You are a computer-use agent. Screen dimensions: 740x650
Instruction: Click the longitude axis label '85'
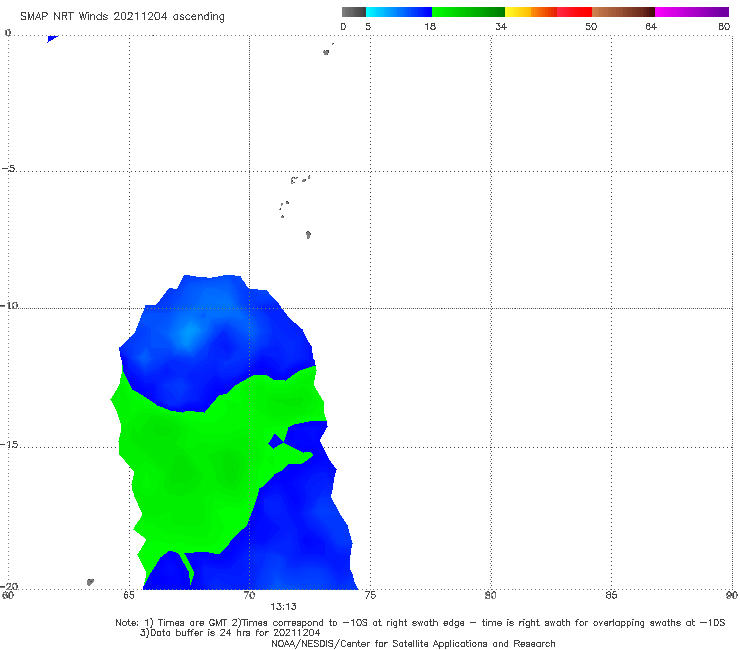click(611, 595)
